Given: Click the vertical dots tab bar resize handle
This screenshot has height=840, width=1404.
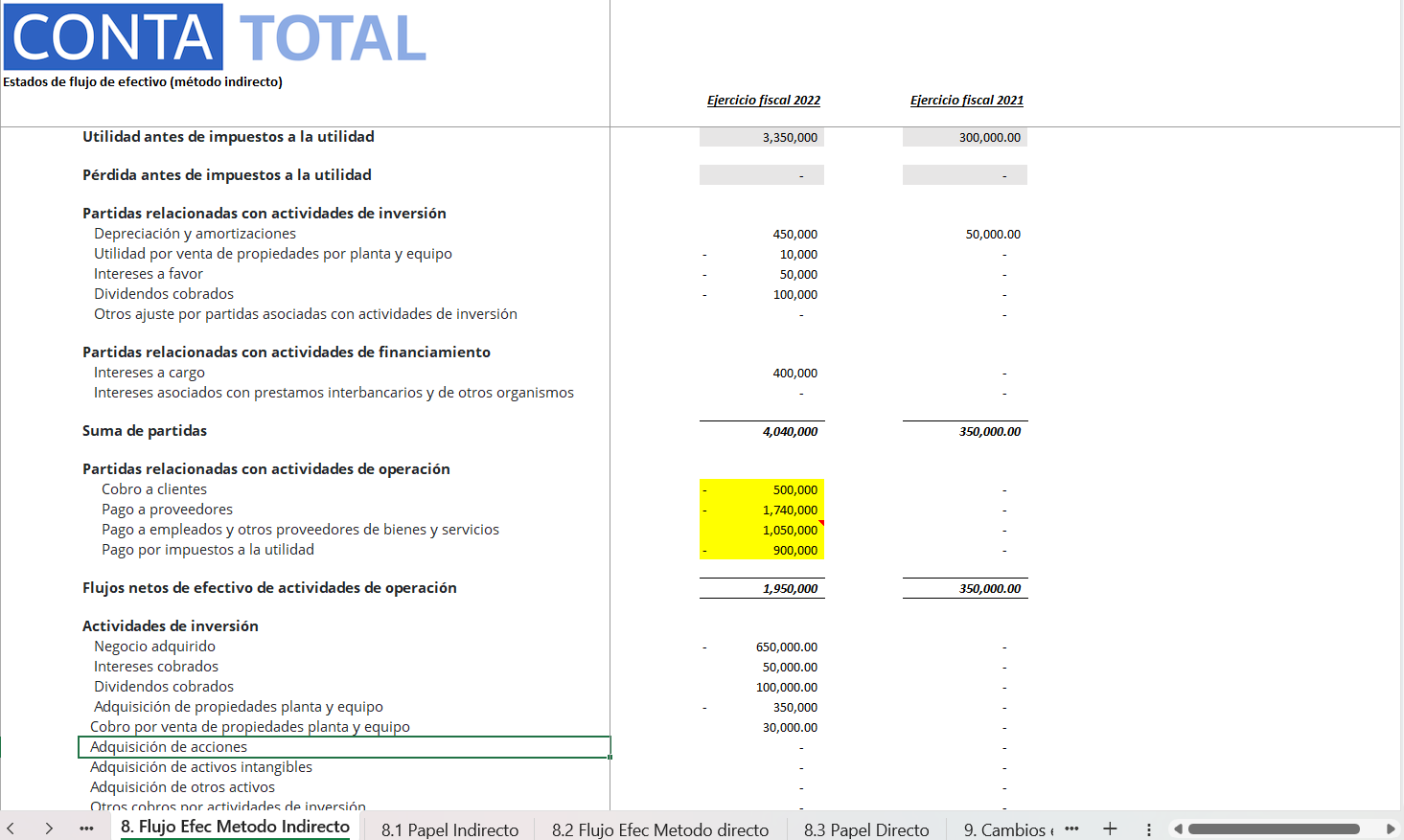Looking at the screenshot, I should pos(1149,829).
